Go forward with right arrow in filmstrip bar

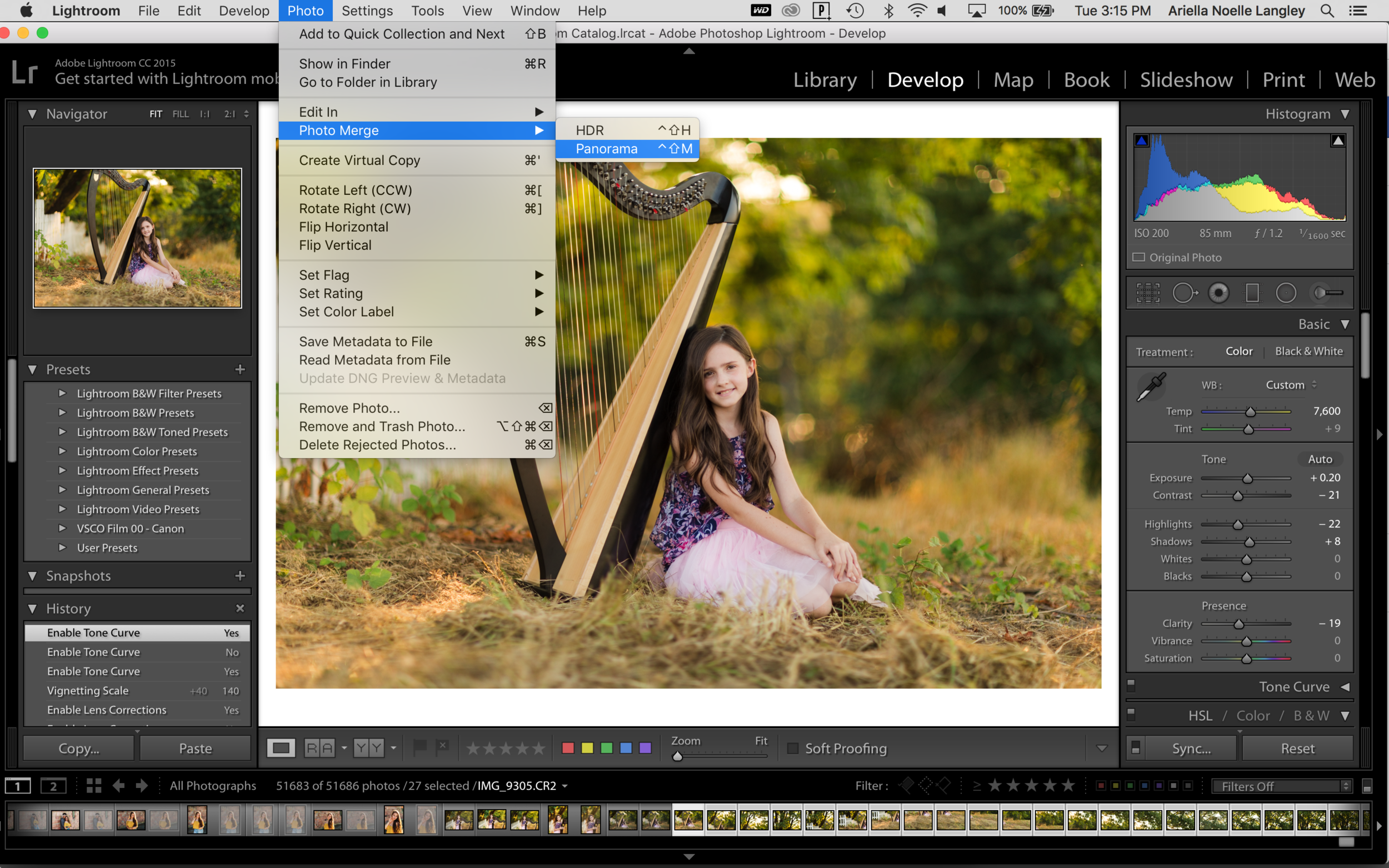[141, 786]
